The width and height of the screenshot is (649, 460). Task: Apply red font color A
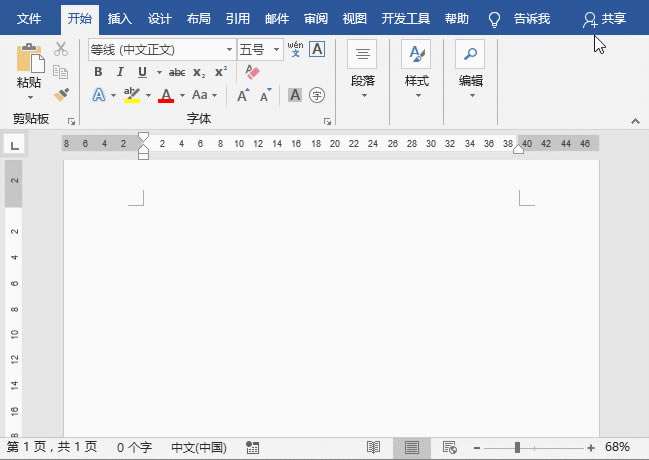click(x=166, y=95)
